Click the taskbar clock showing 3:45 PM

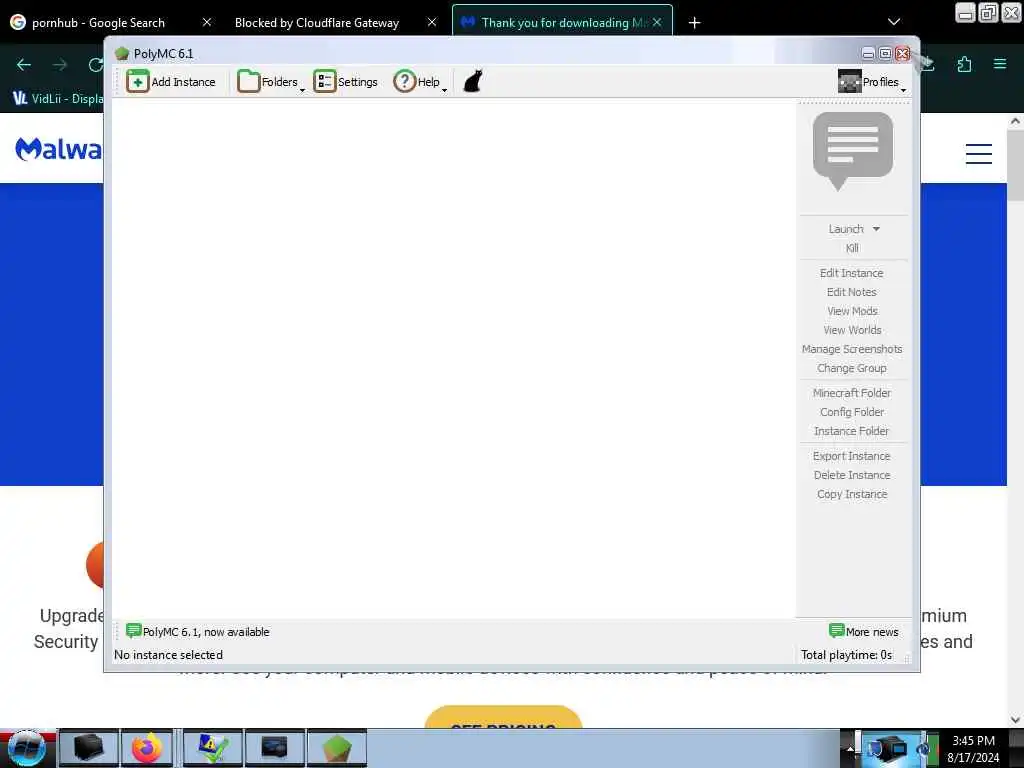973,748
